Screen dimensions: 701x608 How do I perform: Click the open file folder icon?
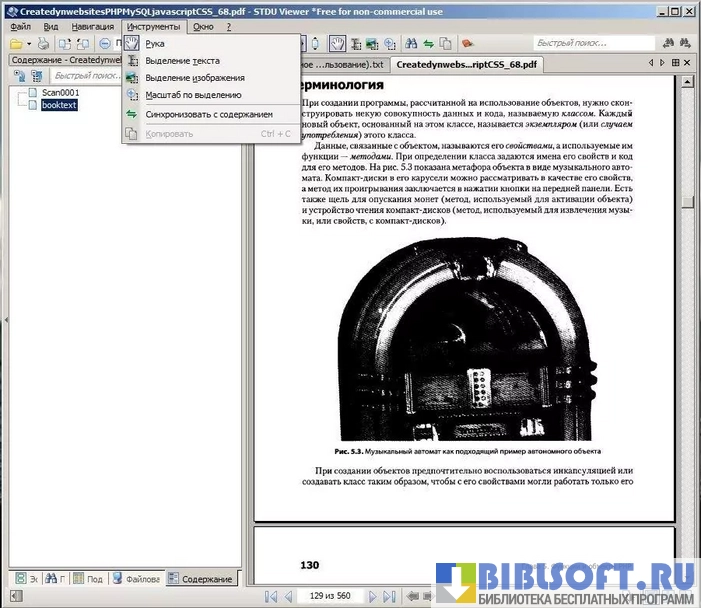(15, 44)
